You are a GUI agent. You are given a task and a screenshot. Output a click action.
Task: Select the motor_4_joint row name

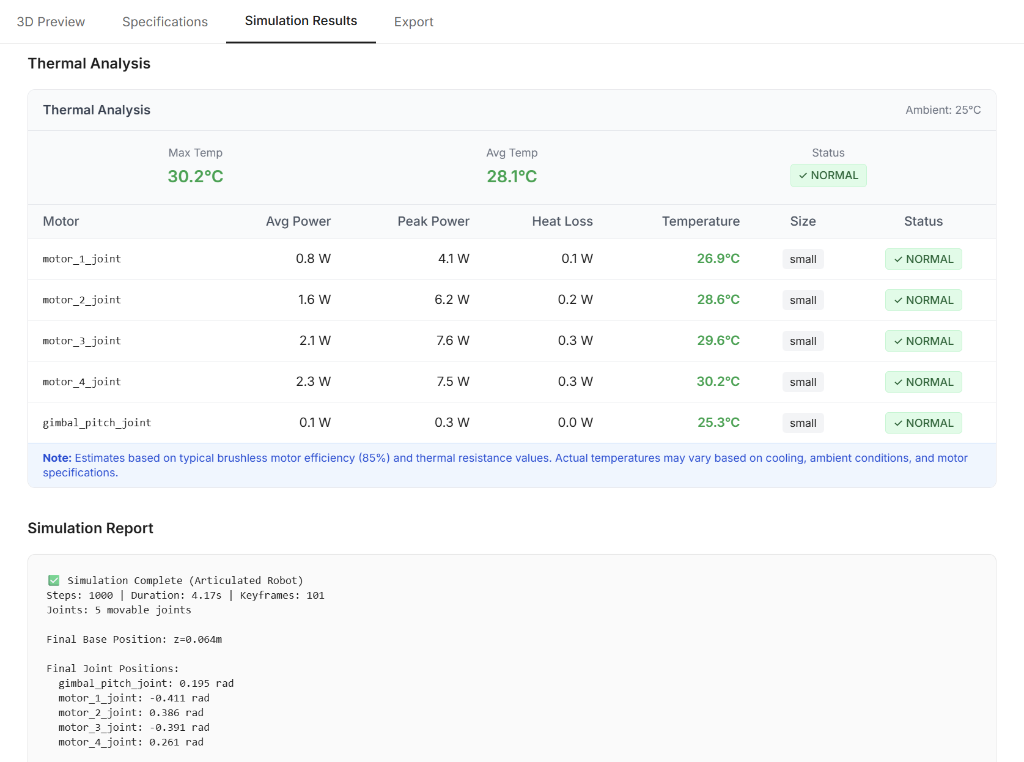coord(82,382)
